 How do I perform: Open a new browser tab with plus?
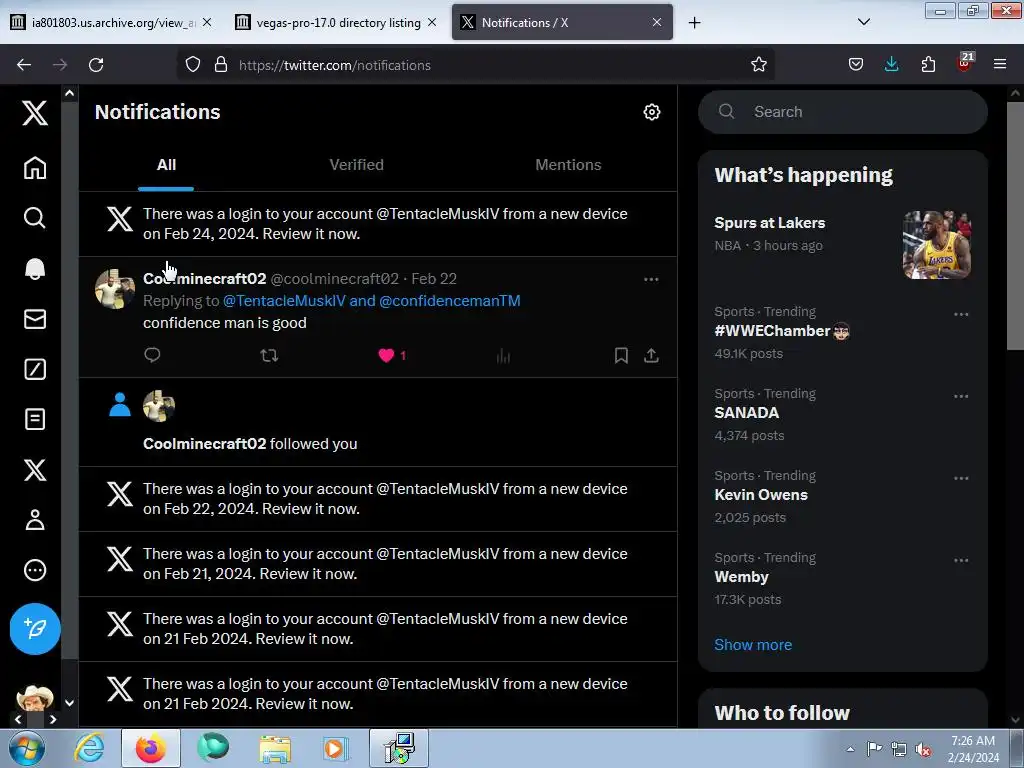click(x=694, y=23)
